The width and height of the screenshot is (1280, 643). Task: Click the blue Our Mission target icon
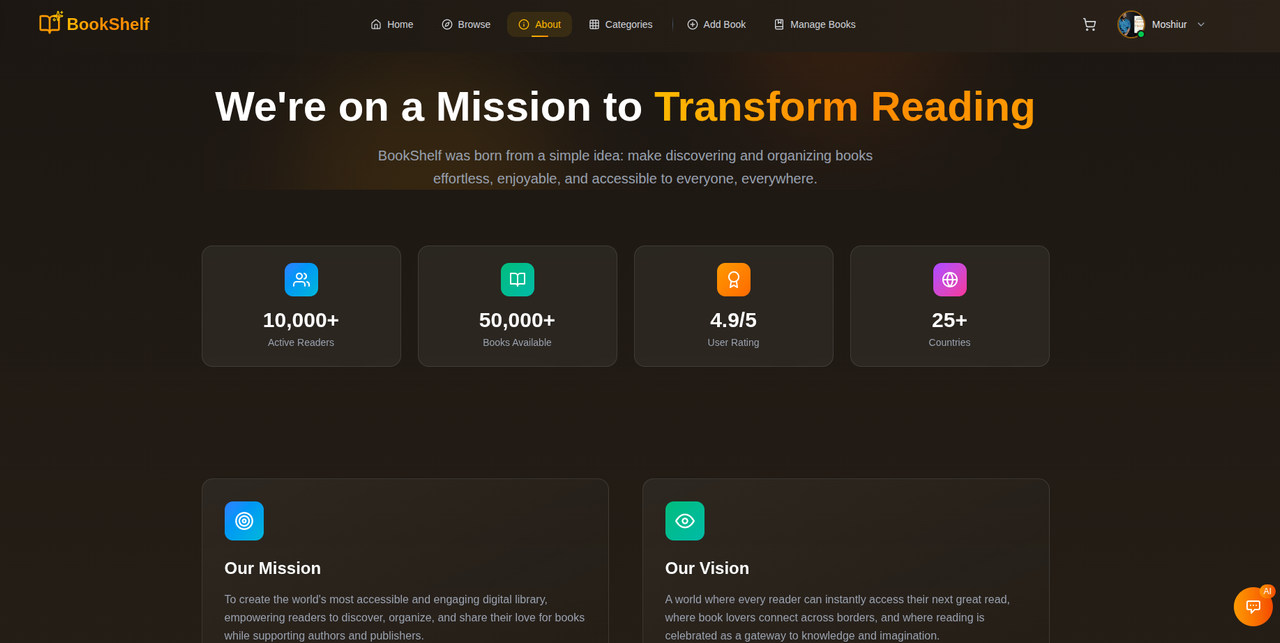coord(244,521)
